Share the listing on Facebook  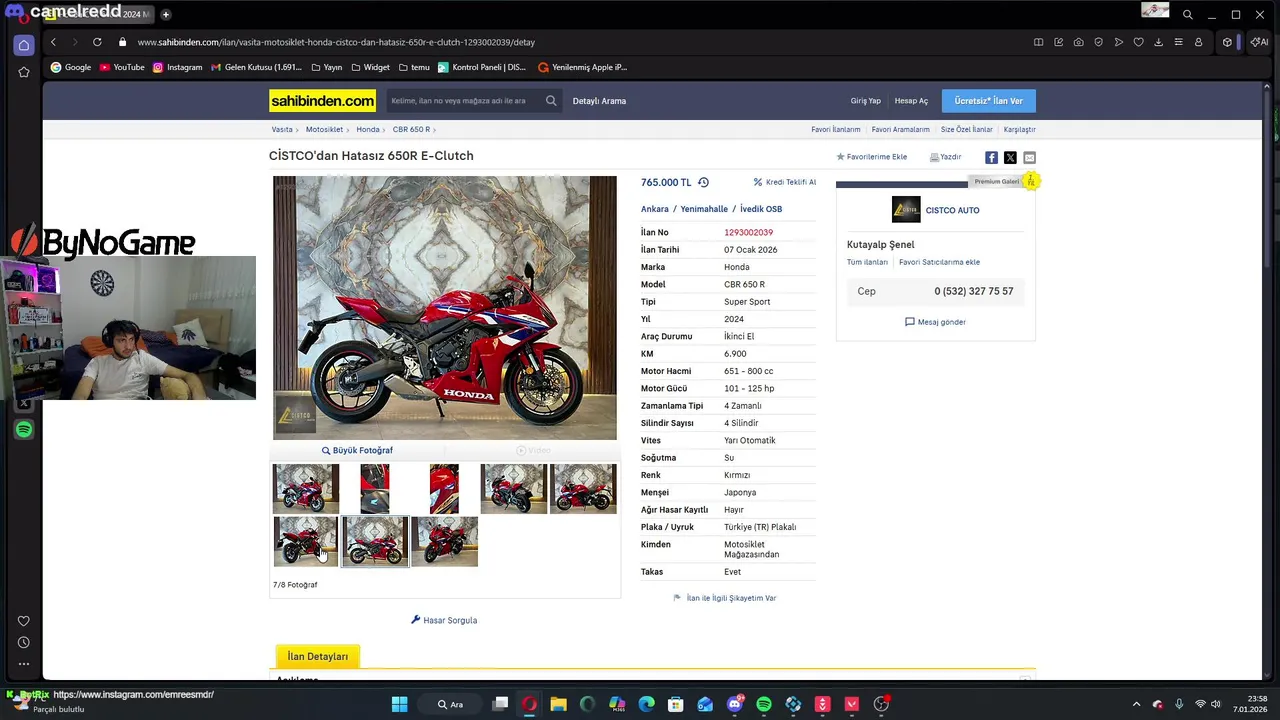pyautogui.click(x=991, y=157)
